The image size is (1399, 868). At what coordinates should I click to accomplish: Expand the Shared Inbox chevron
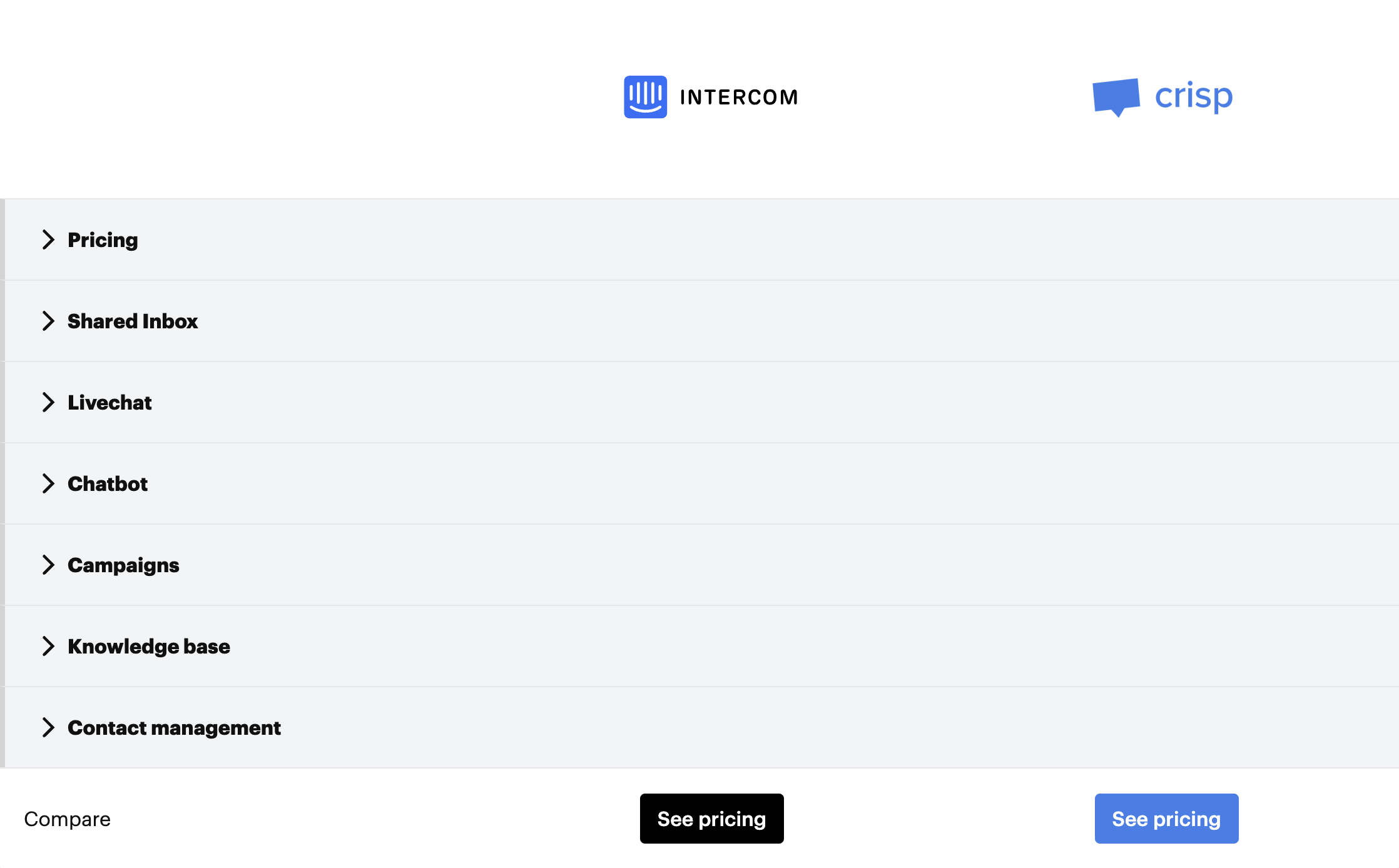[x=48, y=321]
